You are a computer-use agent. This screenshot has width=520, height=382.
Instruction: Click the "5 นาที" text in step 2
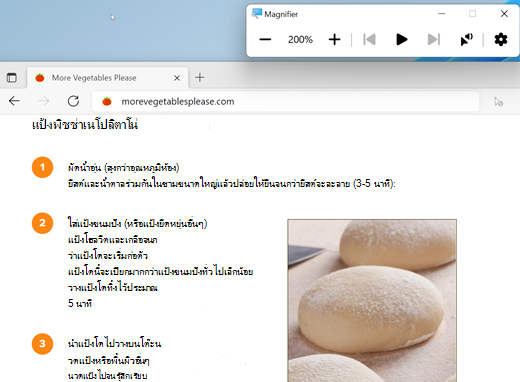click(80, 303)
